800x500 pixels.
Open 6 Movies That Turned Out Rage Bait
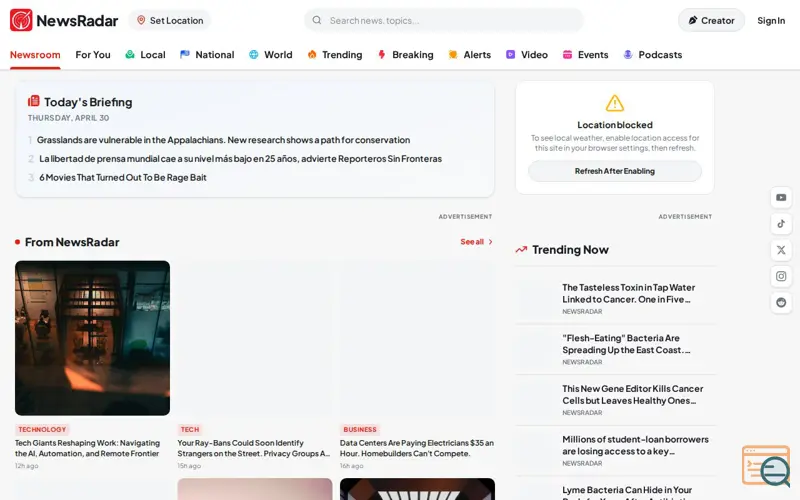tap(123, 178)
